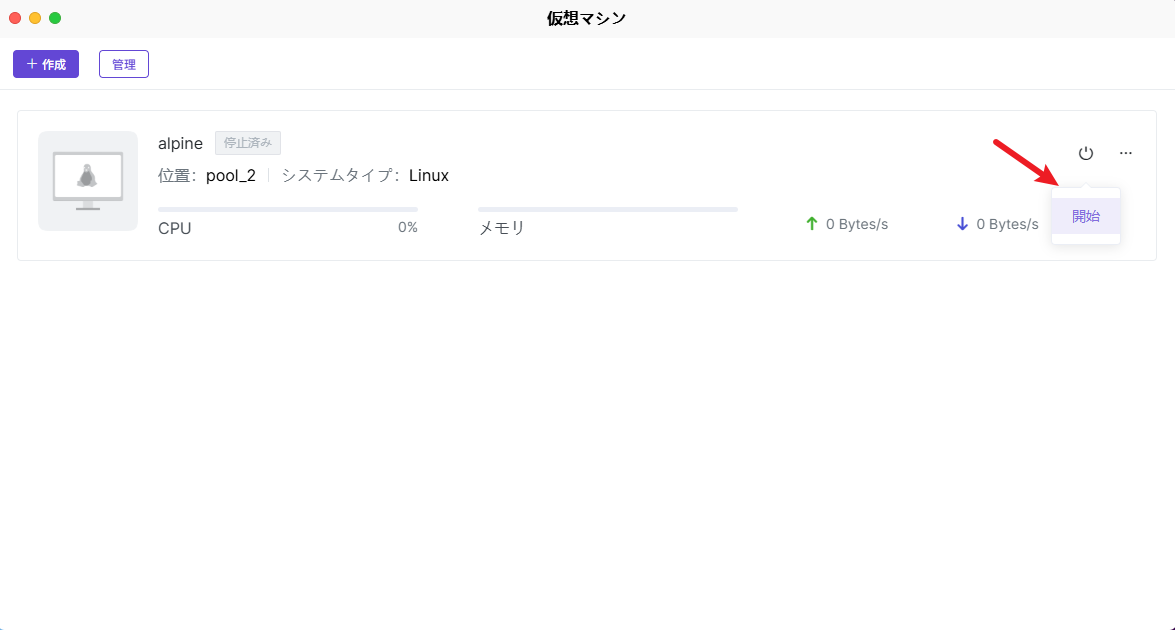Viewport: 1175px width, 630px height.
Task: Click the green upload arrow icon
Action: 812,224
